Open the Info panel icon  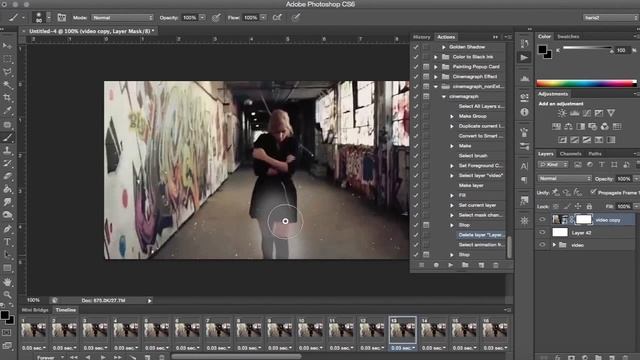[524, 112]
